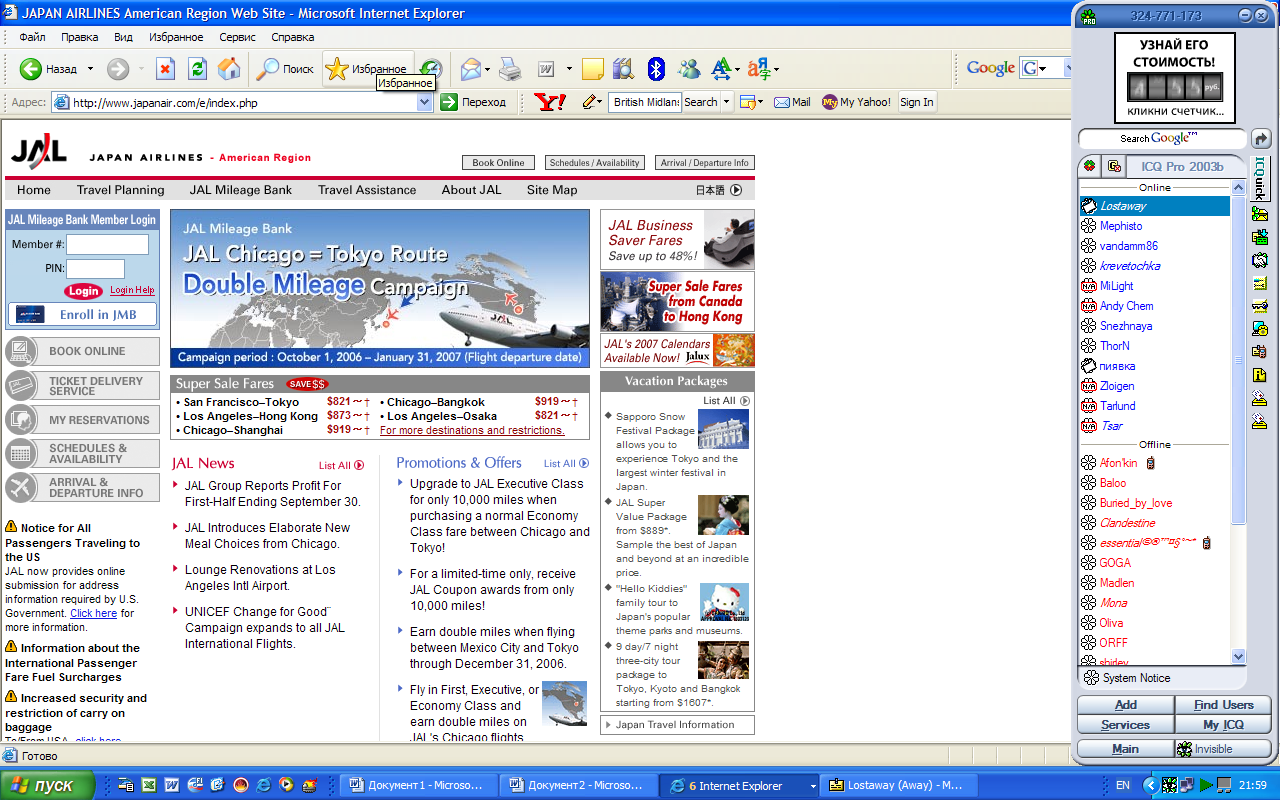Click the ICQ Pro flower logo icon

1089,15
